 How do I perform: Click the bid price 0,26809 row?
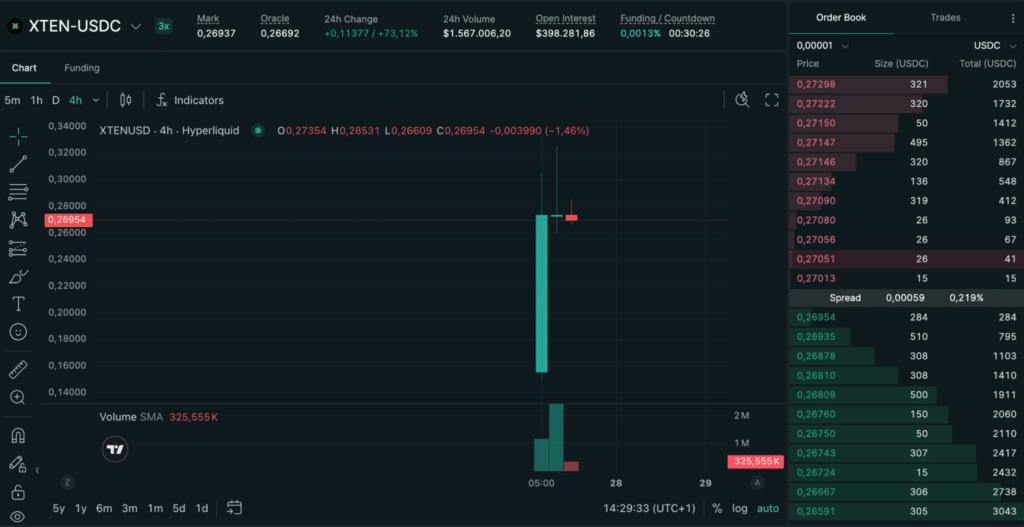point(906,395)
